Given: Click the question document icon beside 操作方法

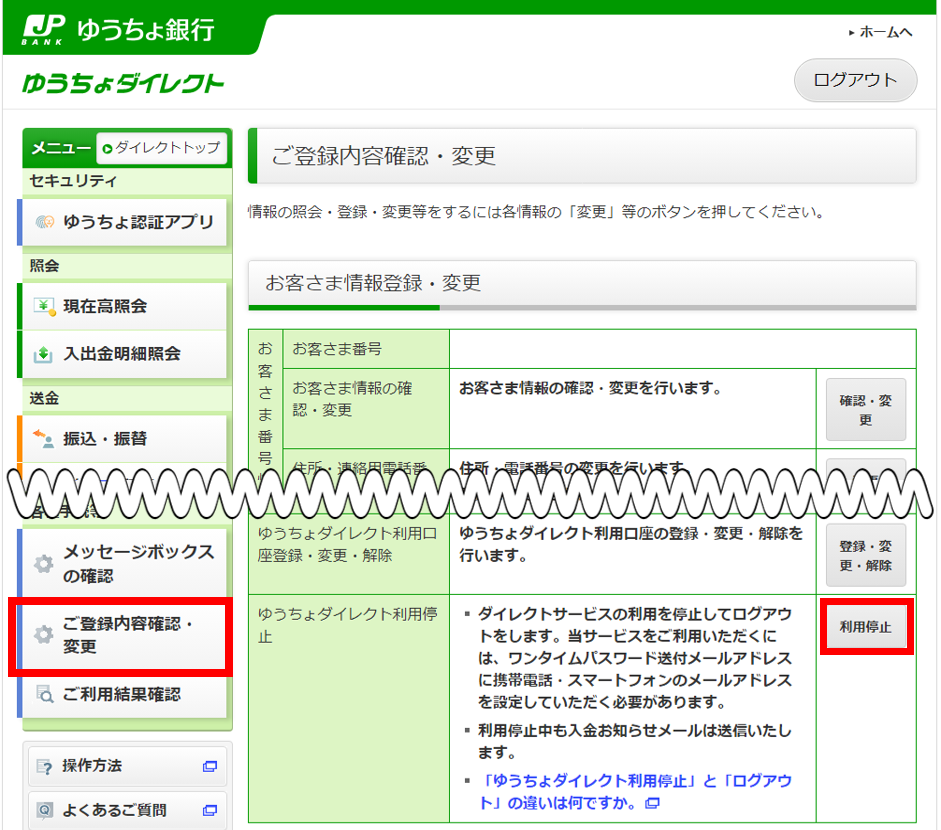Looking at the screenshot, I should (x=44, y=766).
